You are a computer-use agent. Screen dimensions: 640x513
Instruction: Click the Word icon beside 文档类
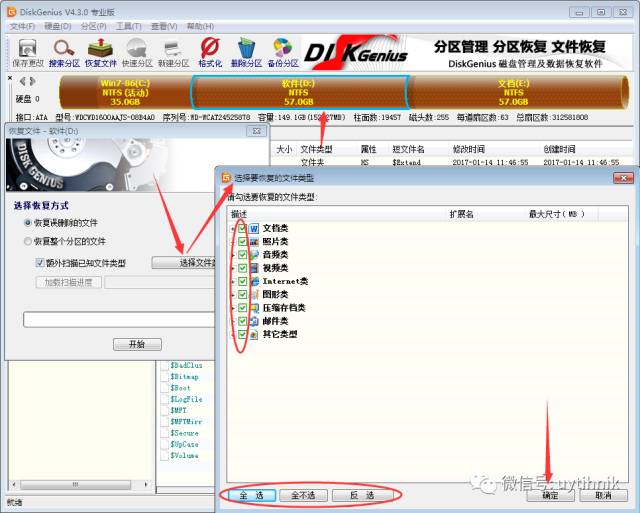tap(254, 229)
